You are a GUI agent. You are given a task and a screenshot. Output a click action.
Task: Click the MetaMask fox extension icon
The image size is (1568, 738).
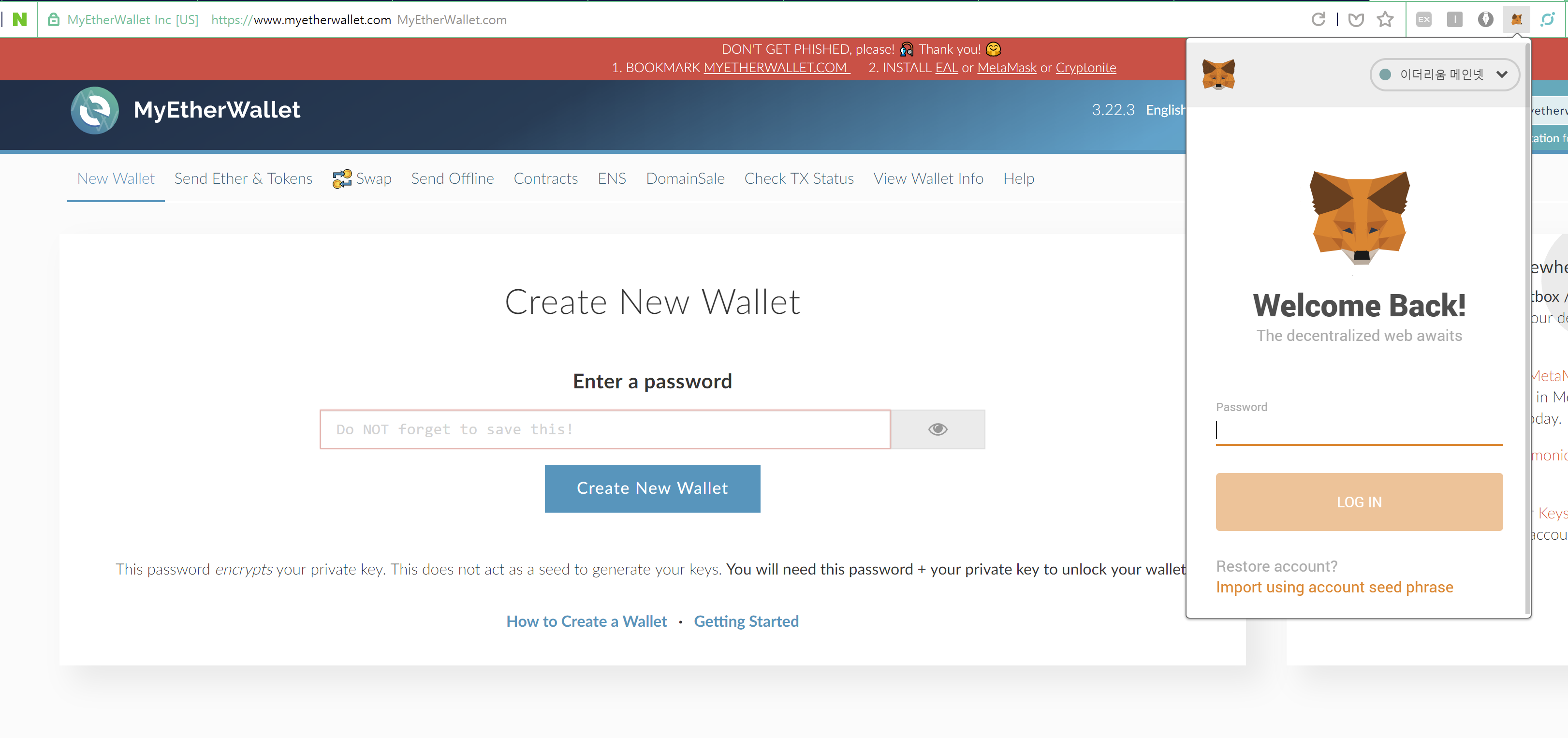click(x=1516, y=19)
